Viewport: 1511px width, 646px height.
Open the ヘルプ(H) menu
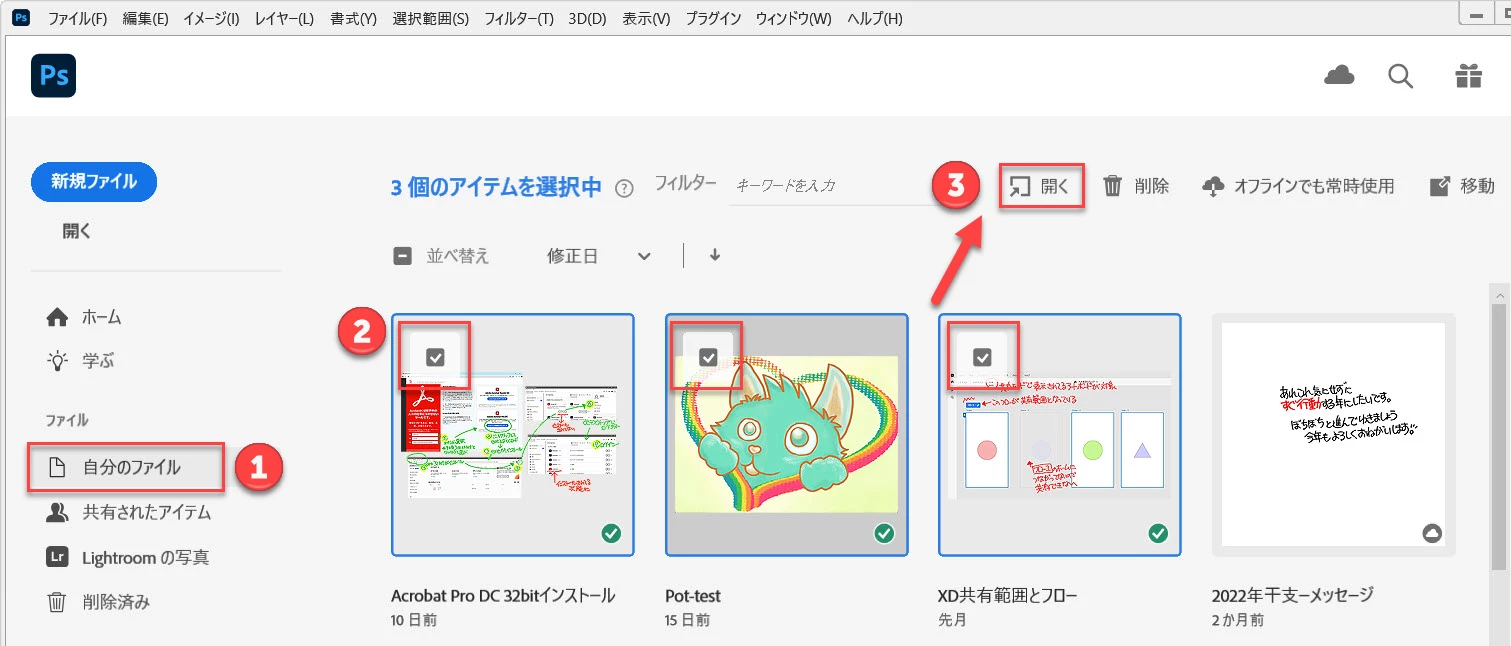pyautogui.click(x=874, y=19)
